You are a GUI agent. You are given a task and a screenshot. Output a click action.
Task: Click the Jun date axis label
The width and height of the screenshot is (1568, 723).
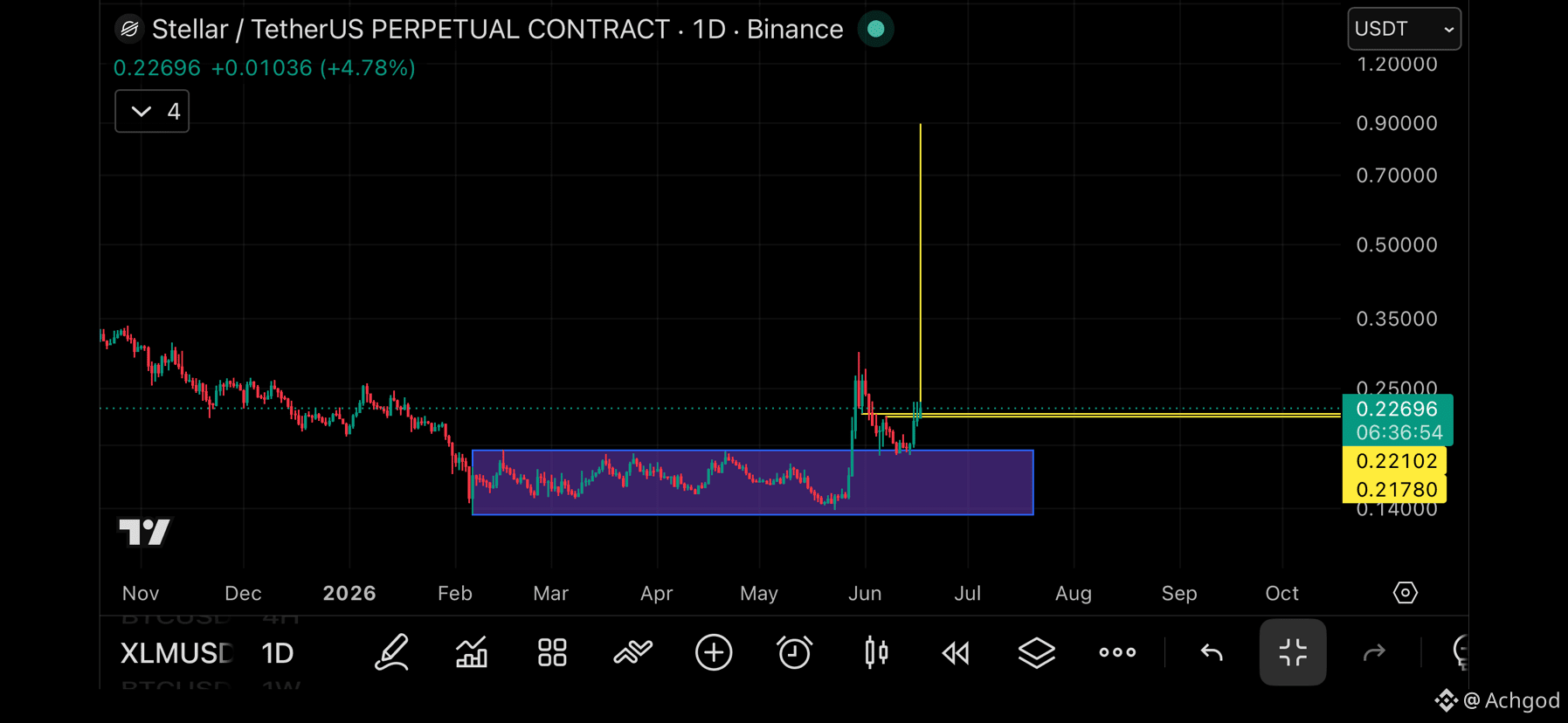865,594
